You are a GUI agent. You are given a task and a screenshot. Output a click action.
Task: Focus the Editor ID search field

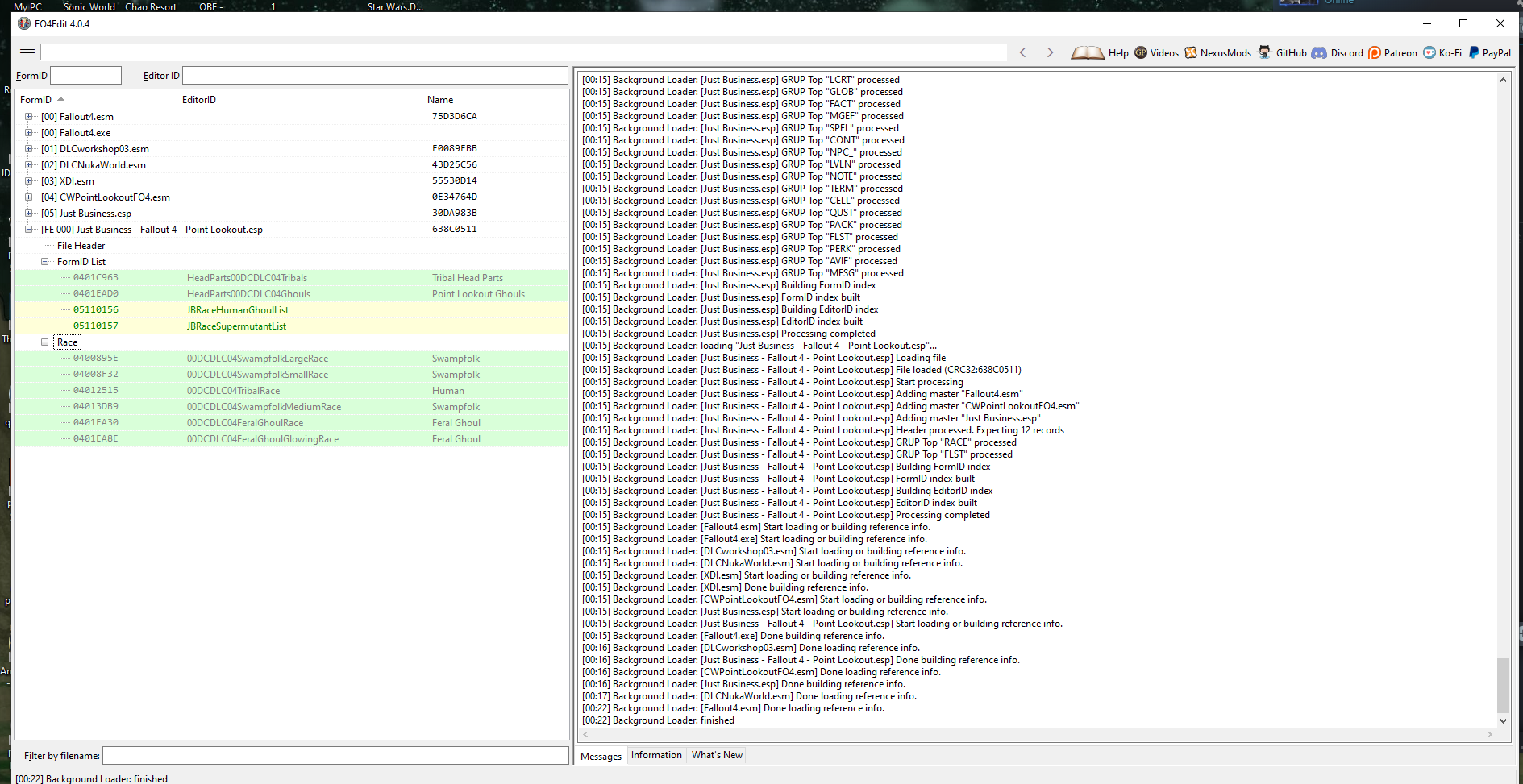[375, 75]
